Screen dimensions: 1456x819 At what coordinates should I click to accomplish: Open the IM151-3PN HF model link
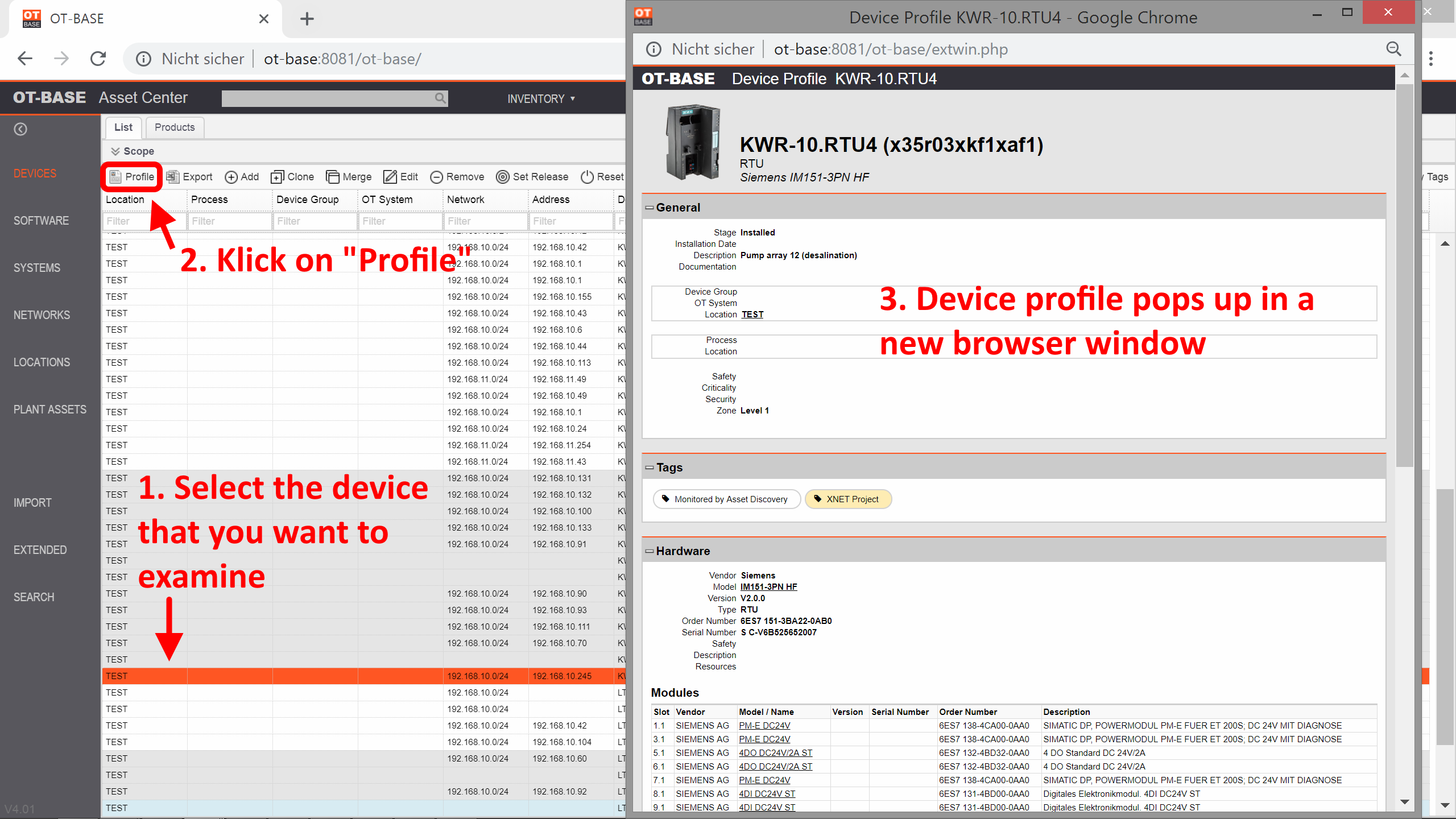click(x=768, y=587)
